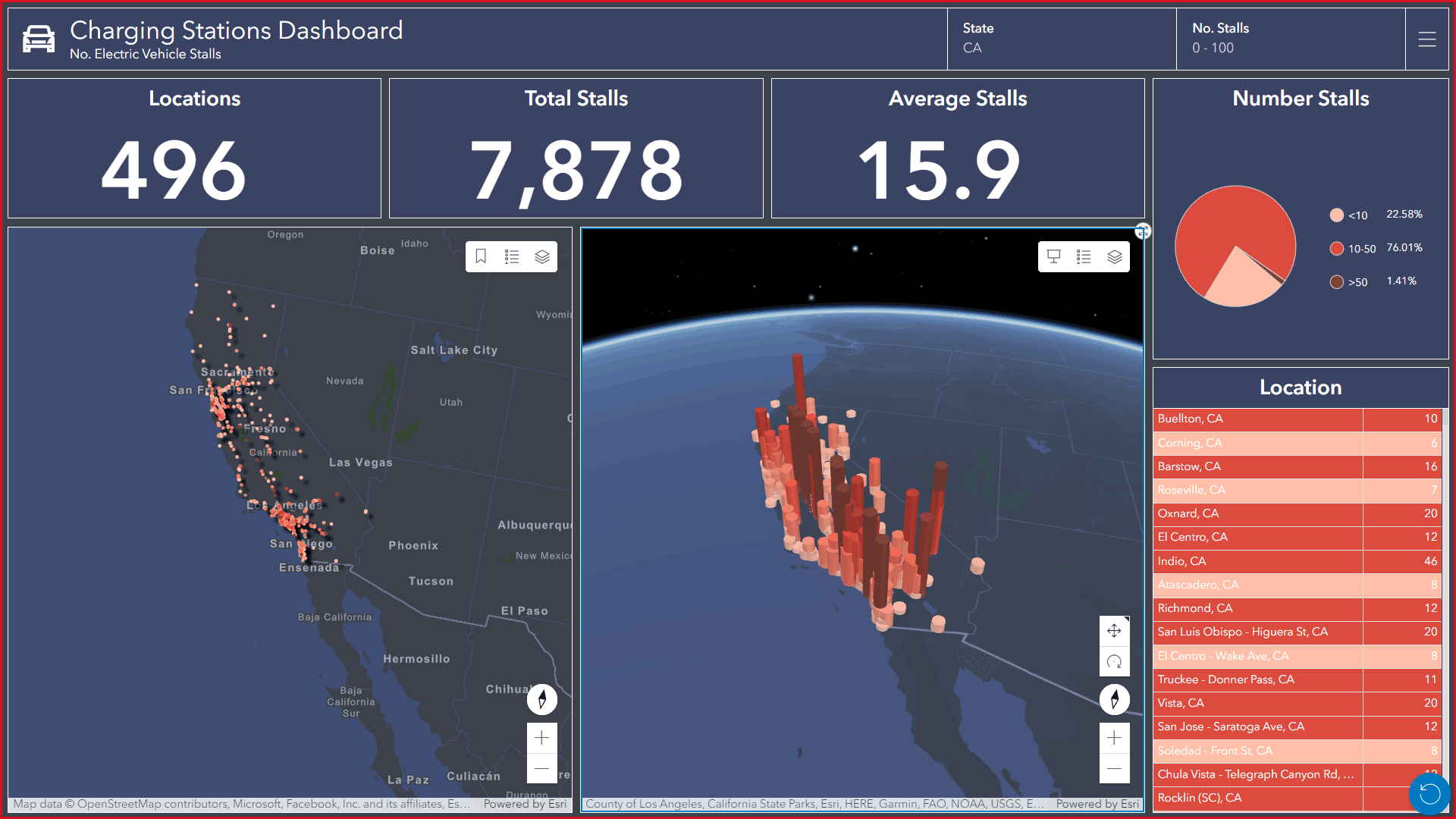Image resolution: width=1456 pixels, height=819 pixels.
Task: Open slides on the 3D scene
Action: pyautogui.click(x=1053, y=257)
